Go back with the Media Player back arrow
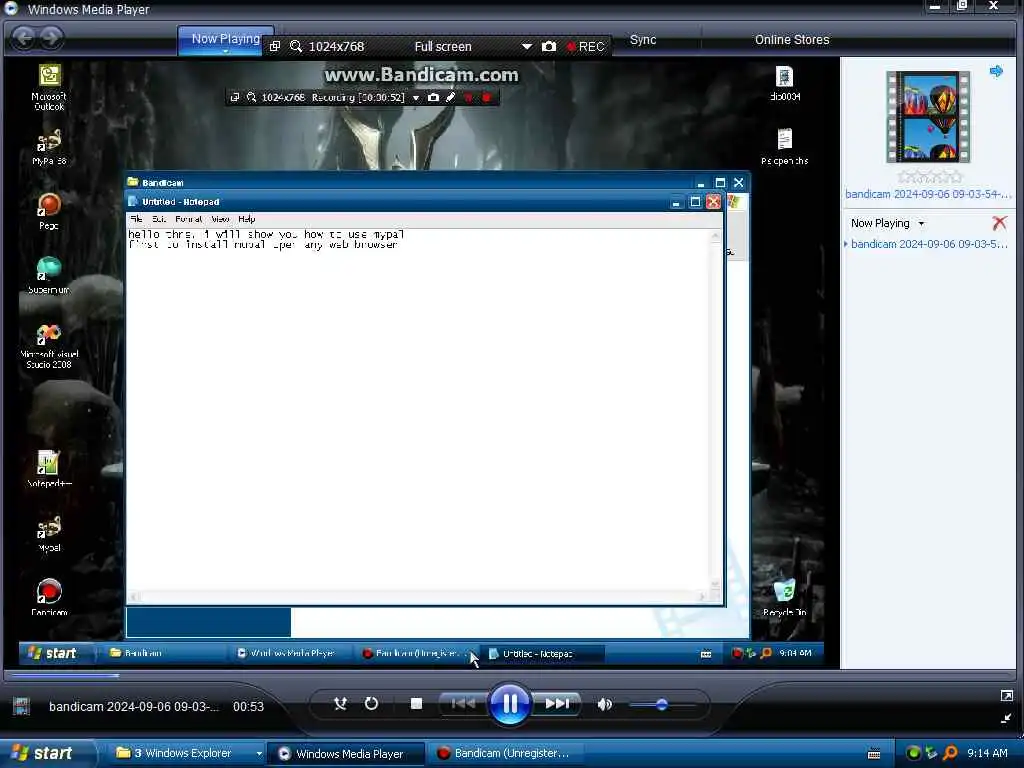This screenshot has width=1024, height=768. pyautogui.click(x=24, y=38)
